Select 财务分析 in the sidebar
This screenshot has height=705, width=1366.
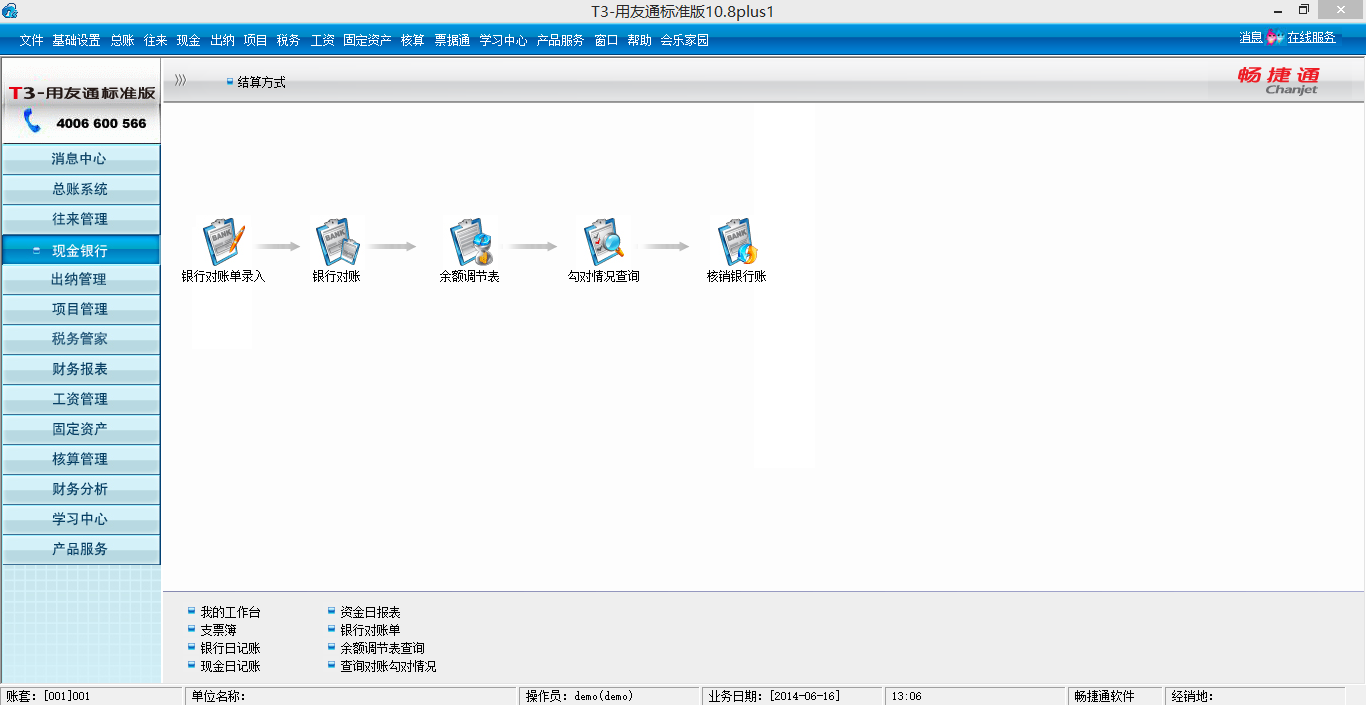[x=80, y=489]
